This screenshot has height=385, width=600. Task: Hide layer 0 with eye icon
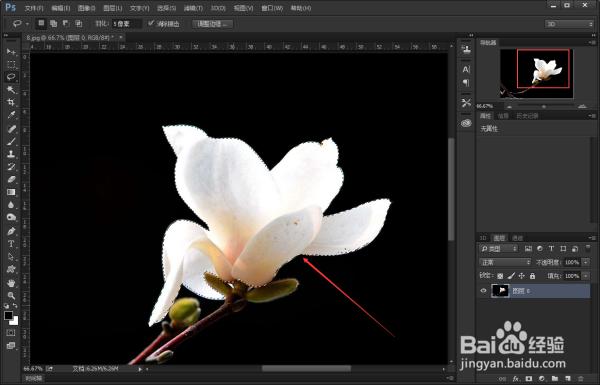click(483, 291)
